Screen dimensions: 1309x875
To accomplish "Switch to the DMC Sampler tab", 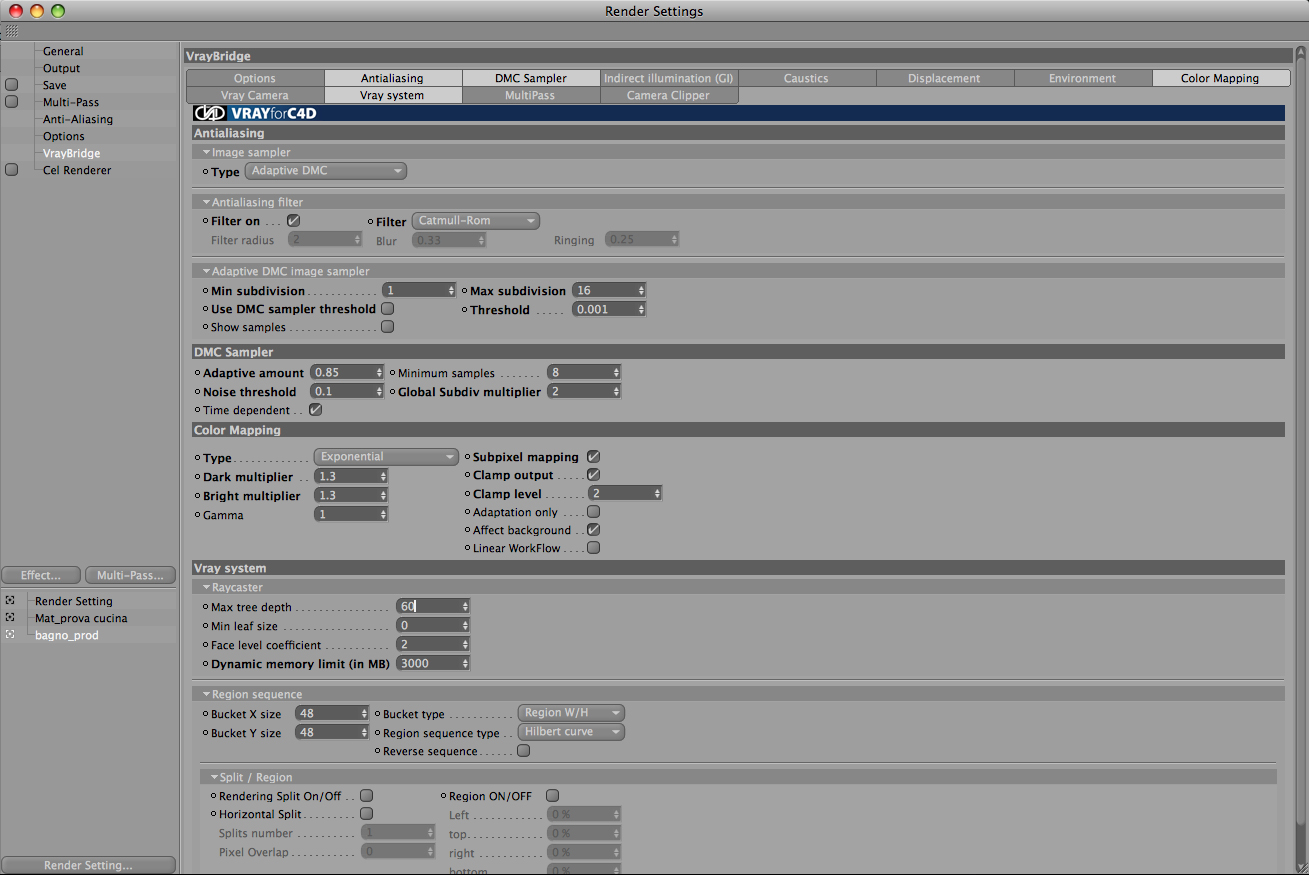I will (x=531, y=78).
